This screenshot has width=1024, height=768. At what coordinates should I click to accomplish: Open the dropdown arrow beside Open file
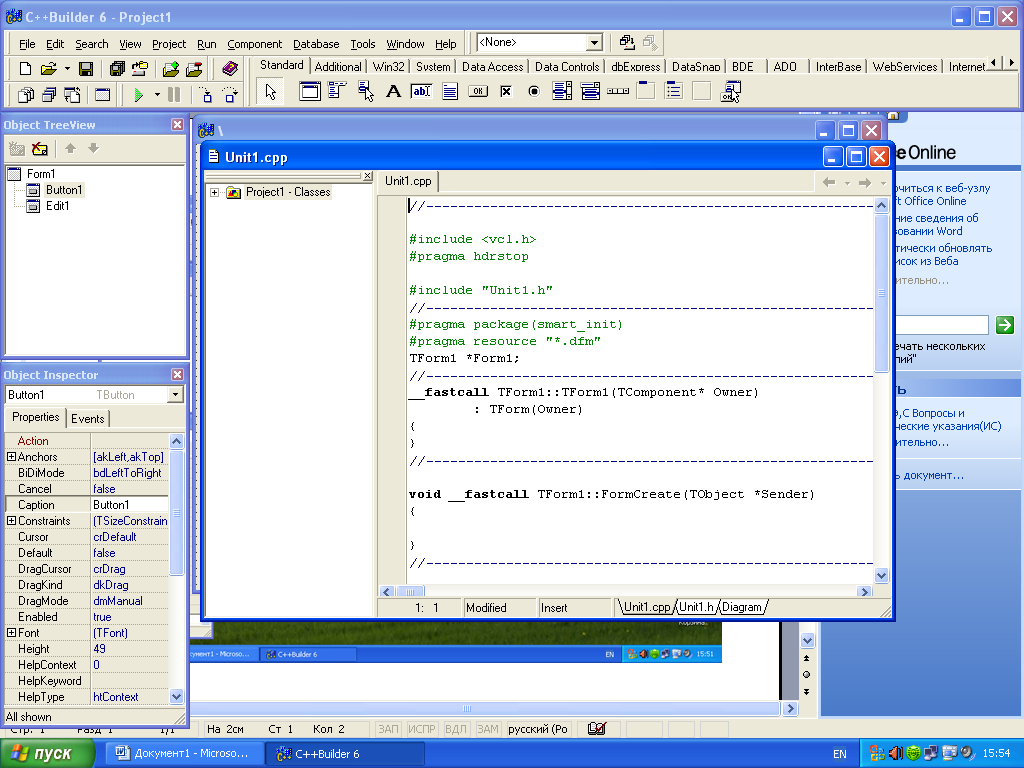(x=67, y=69)
